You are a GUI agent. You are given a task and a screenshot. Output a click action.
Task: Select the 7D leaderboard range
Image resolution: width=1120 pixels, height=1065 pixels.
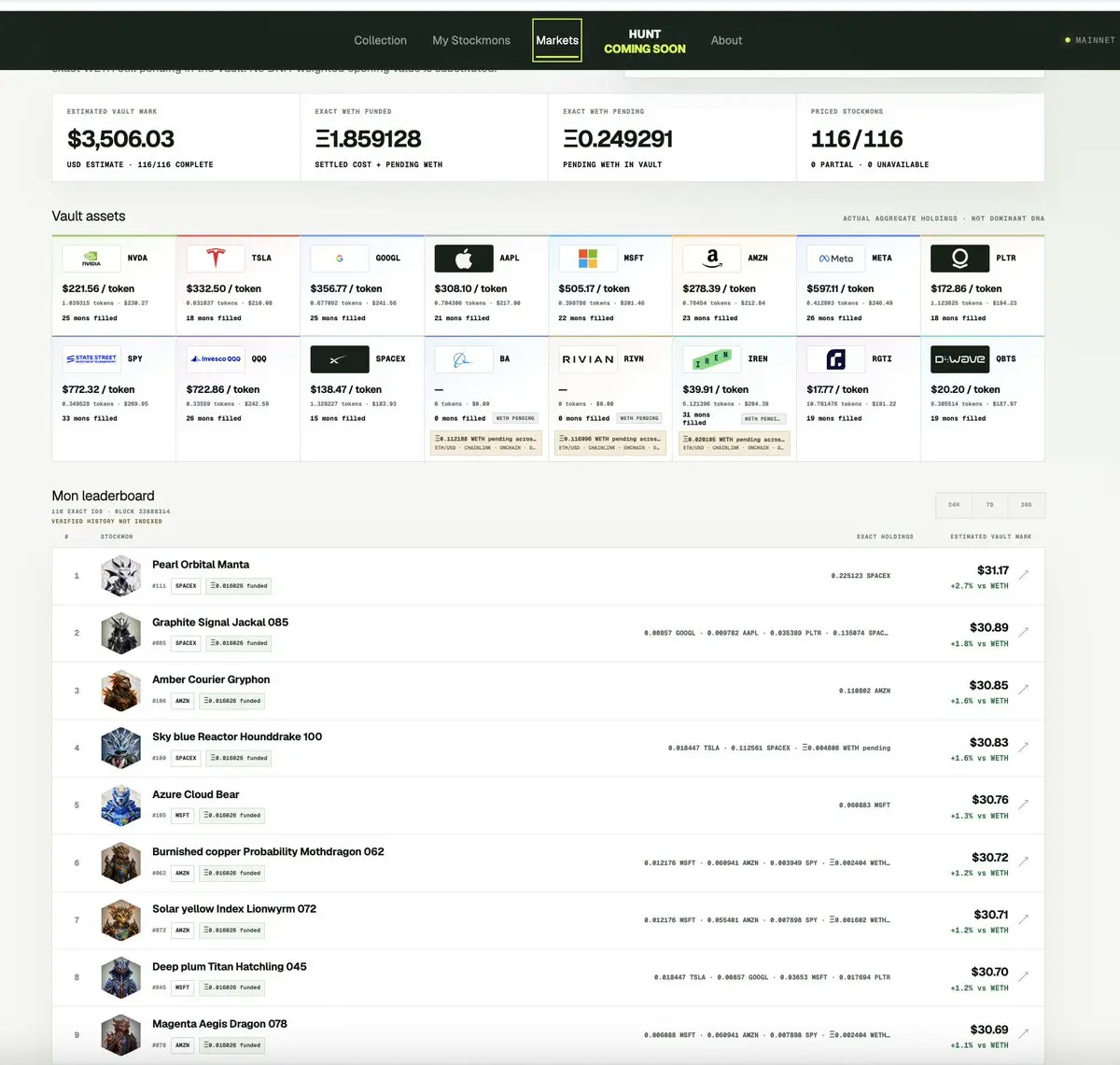click(x=990, y=505)
